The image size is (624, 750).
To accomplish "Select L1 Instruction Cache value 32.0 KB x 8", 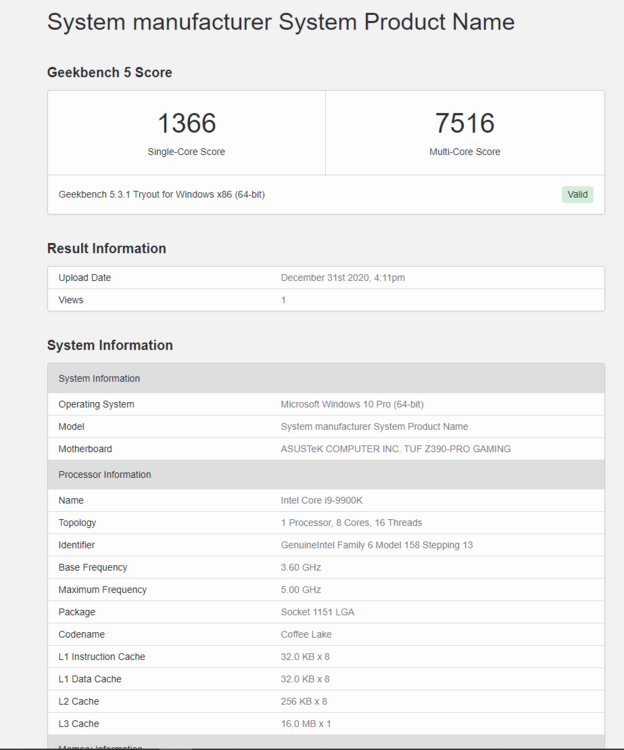I will tap(305, 657).
